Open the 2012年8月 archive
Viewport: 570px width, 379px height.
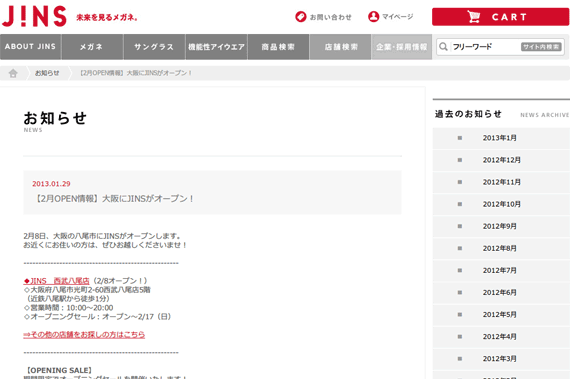(501, 249)
